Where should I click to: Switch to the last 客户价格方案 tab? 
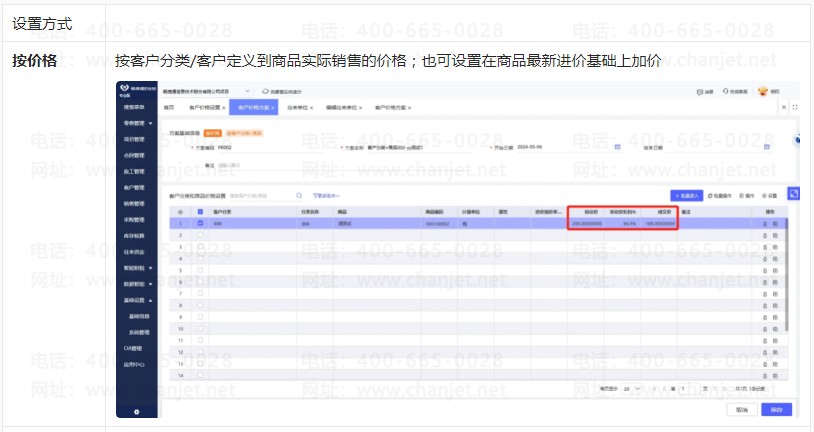click(x=390, y=107)
